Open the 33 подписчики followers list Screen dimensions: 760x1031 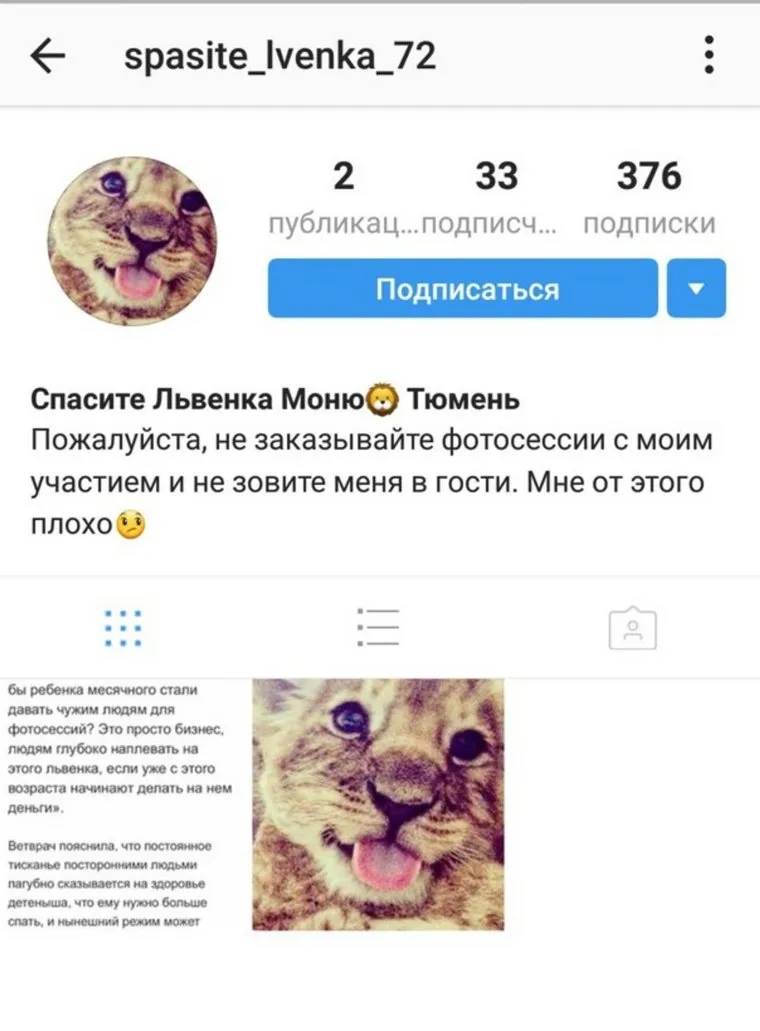tap(496, 176)
